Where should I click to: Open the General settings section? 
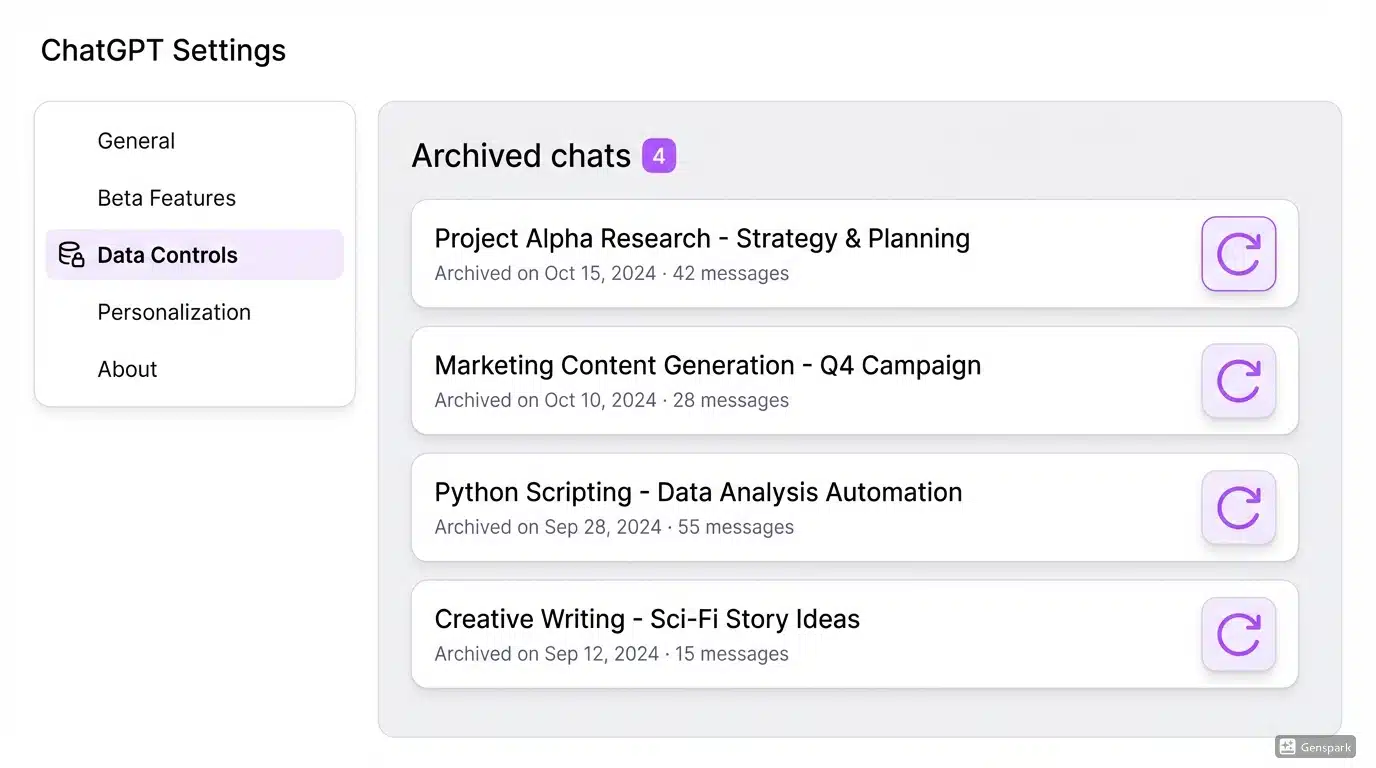[136, 140]
